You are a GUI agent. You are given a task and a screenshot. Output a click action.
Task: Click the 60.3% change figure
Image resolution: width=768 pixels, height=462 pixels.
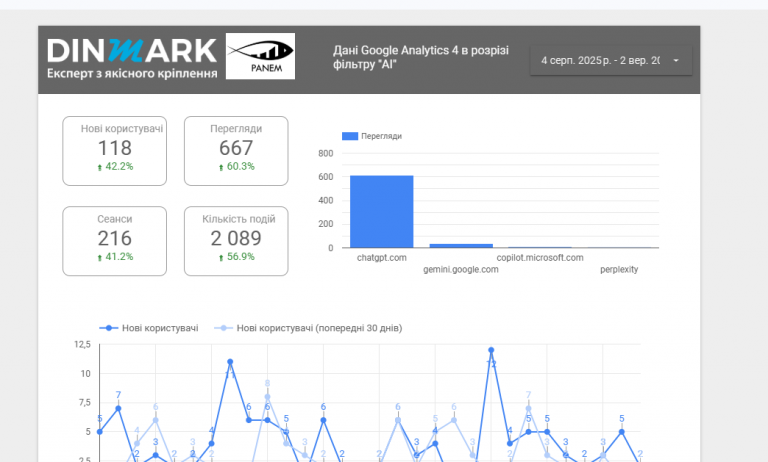(240, 167)
